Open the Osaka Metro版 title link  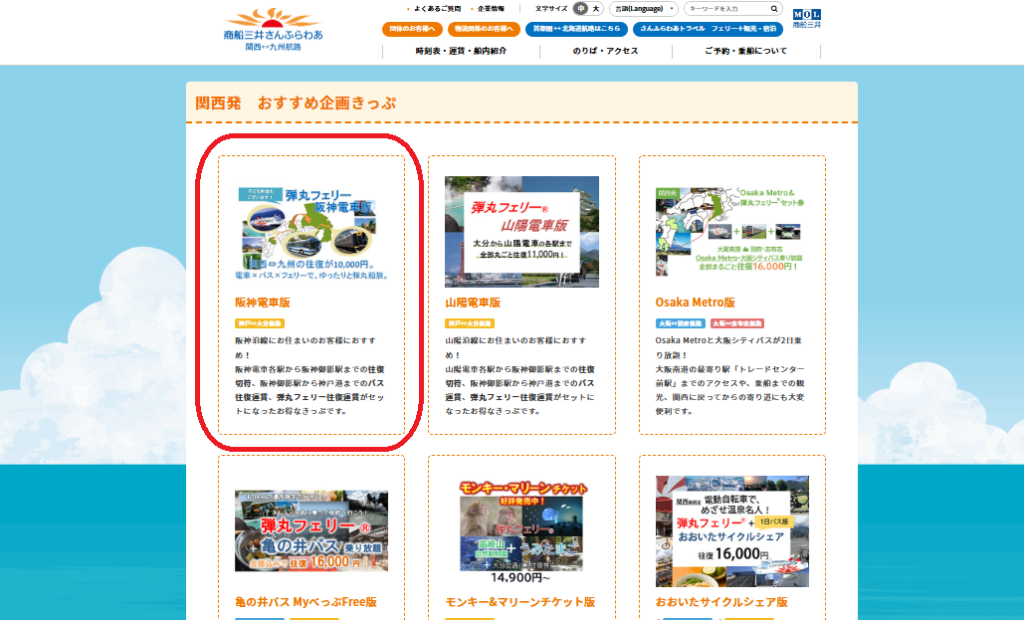coord(695,302)
